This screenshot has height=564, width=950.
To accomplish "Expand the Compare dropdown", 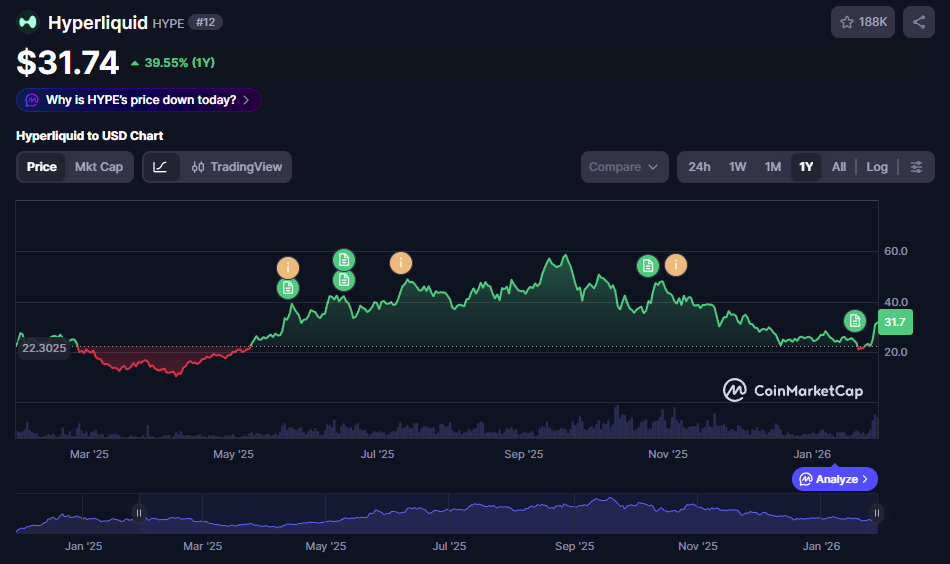I will pos(624,167).
